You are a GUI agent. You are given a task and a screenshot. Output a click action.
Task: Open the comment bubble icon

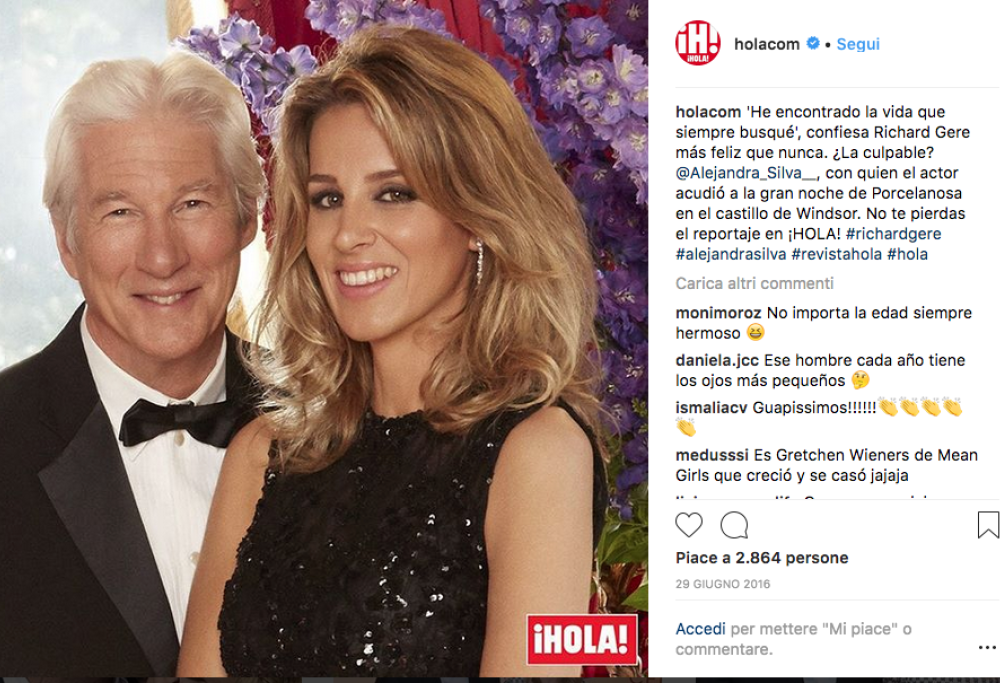coord(734,525)
